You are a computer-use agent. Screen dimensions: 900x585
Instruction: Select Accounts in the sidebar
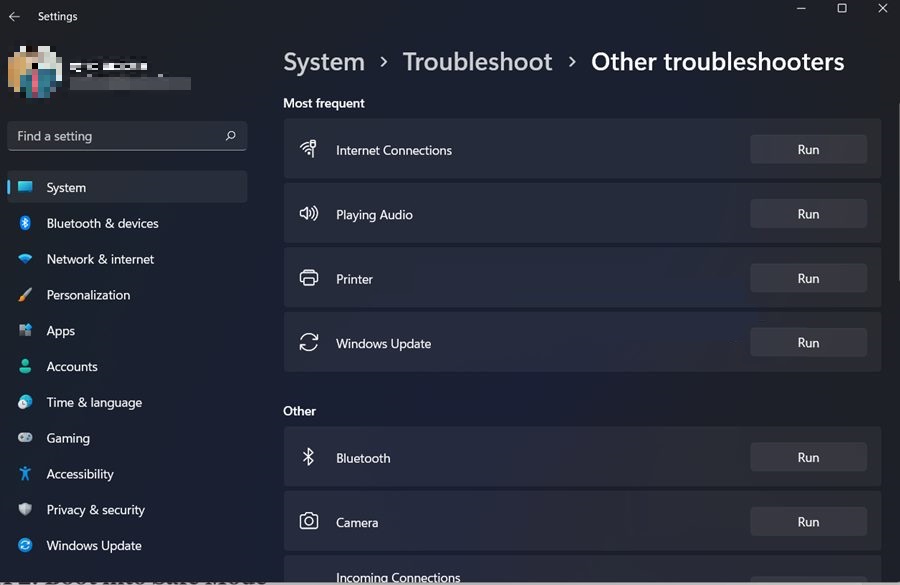click(x=127, y=366)
